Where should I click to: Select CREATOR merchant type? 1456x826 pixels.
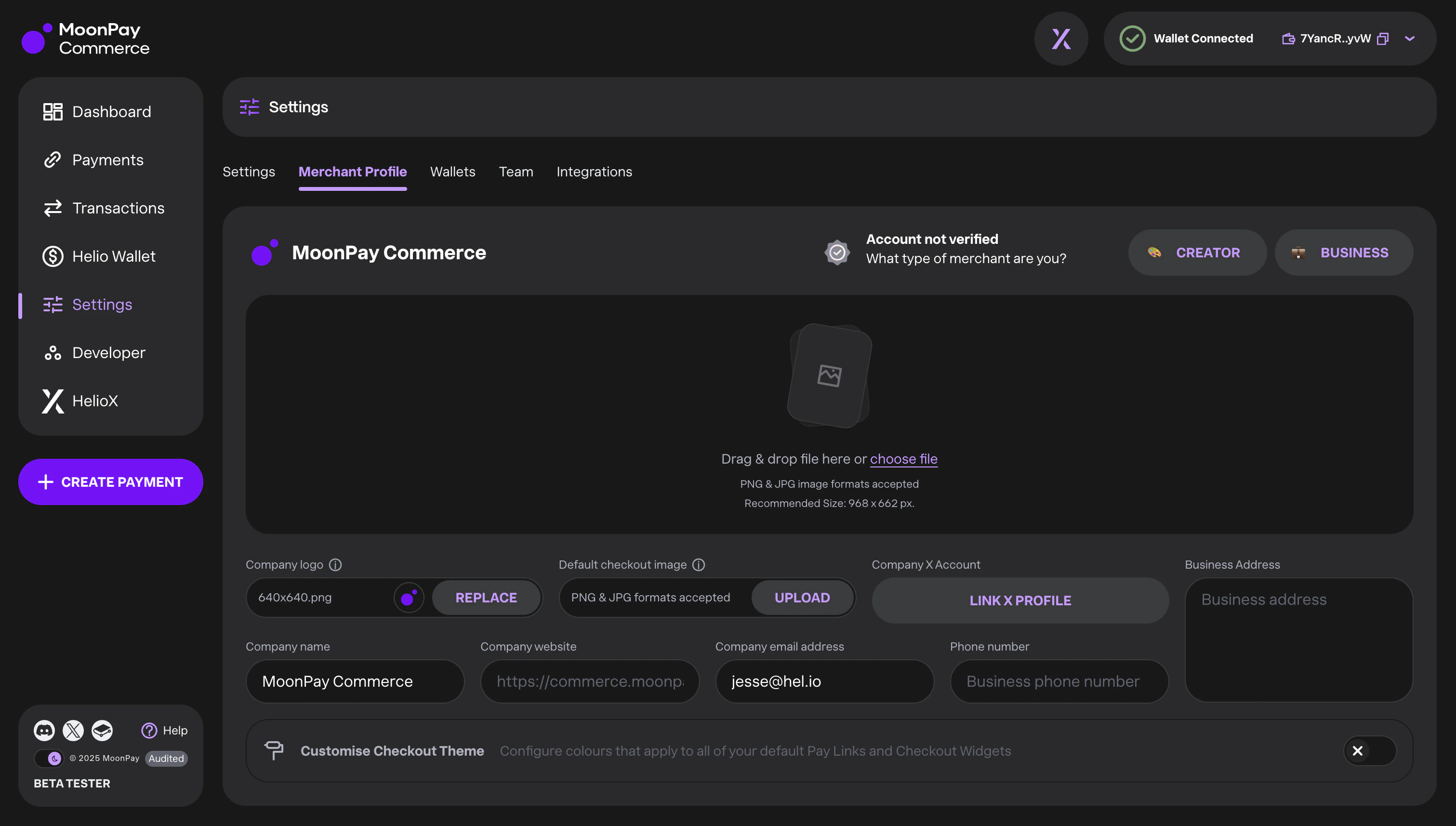click(x=1197, y=253)
